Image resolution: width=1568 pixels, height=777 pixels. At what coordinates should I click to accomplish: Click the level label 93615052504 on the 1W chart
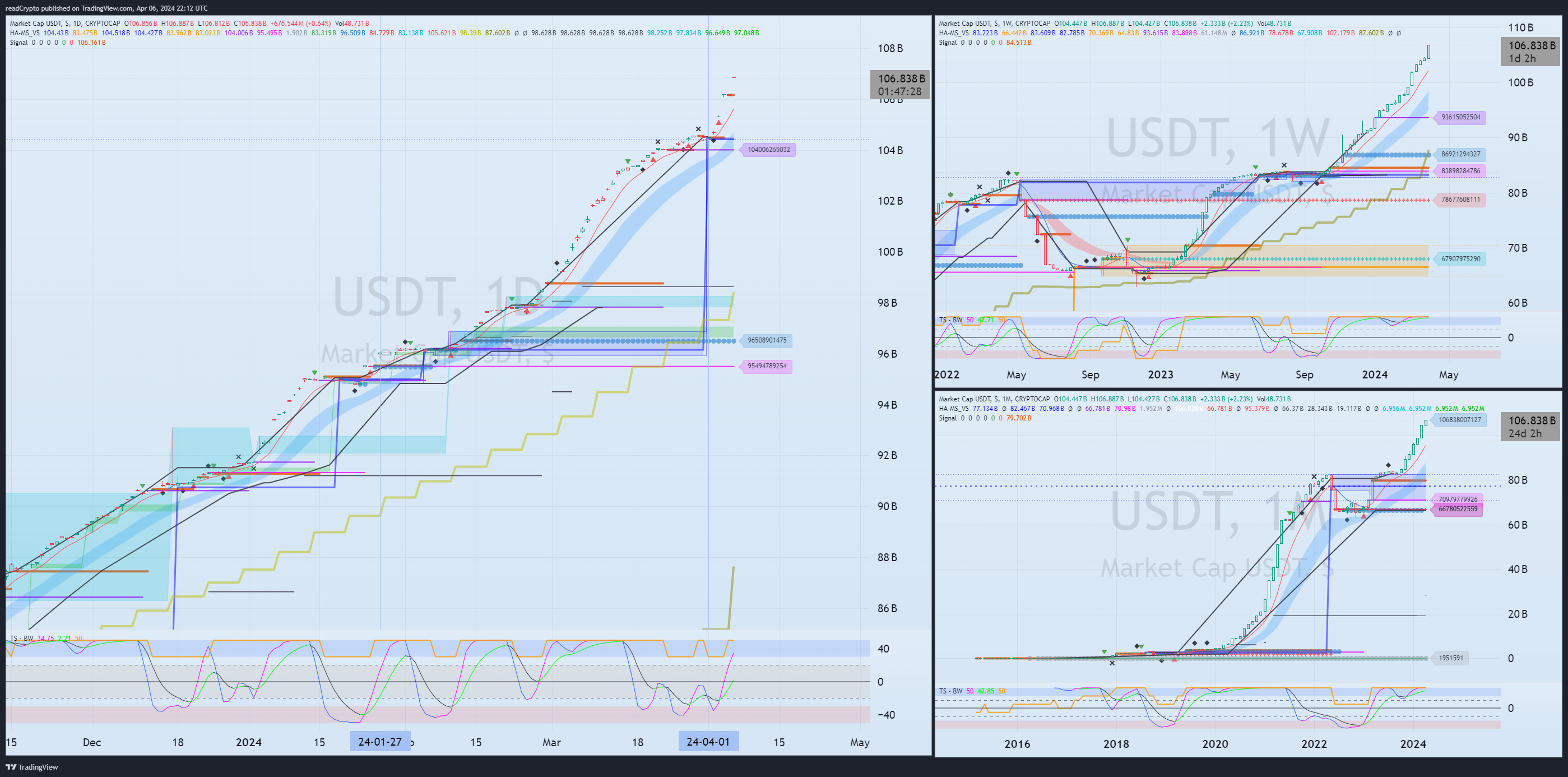pos(1460,118)
